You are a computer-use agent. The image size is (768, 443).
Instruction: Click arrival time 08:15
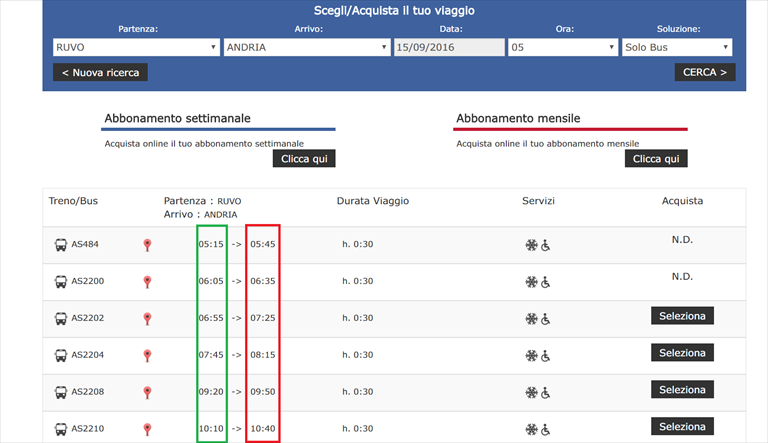click(x=263, y=355)
